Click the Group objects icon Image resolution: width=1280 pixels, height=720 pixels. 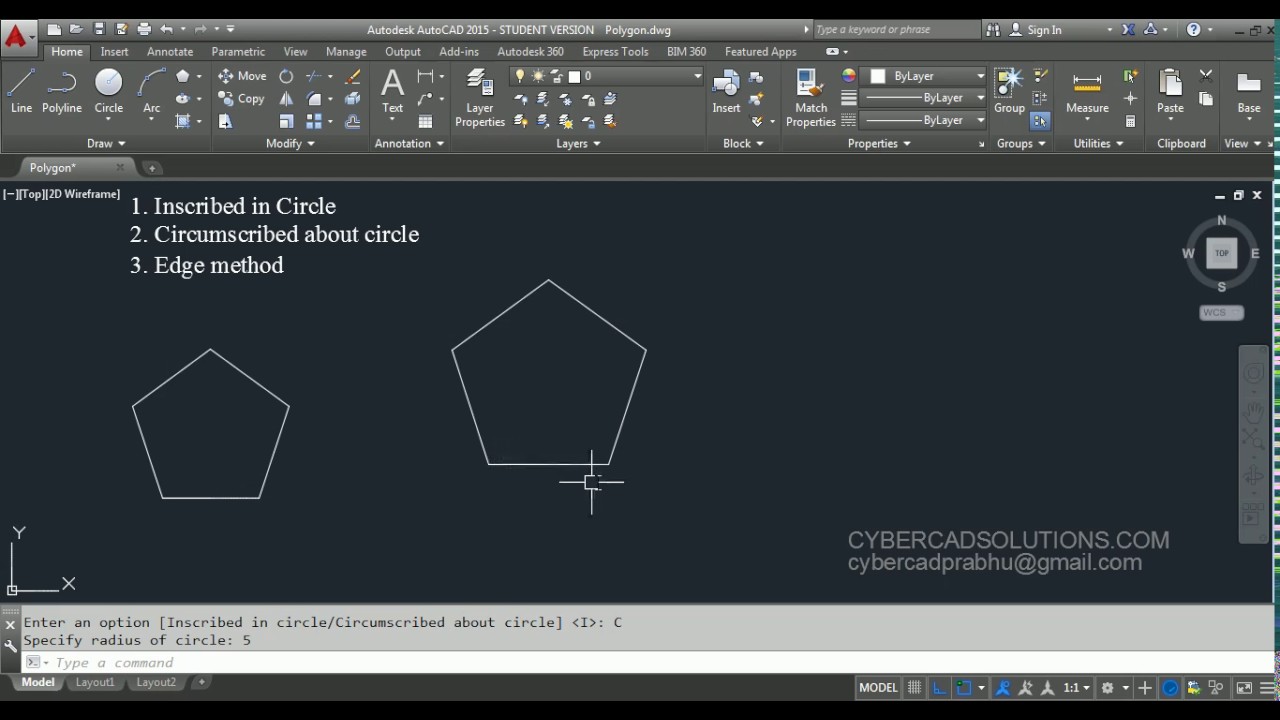pos(1009,91)
